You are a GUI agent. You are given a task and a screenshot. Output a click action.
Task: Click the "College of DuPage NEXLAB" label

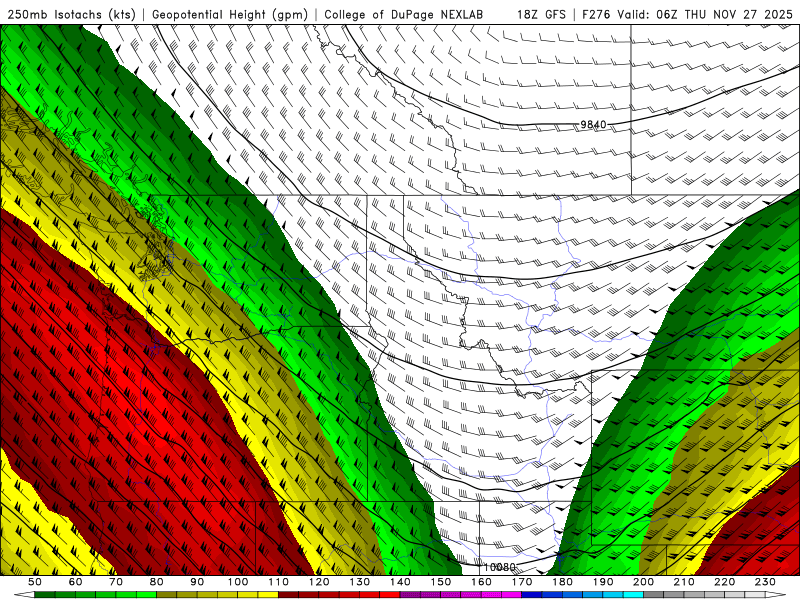(404, 14)
